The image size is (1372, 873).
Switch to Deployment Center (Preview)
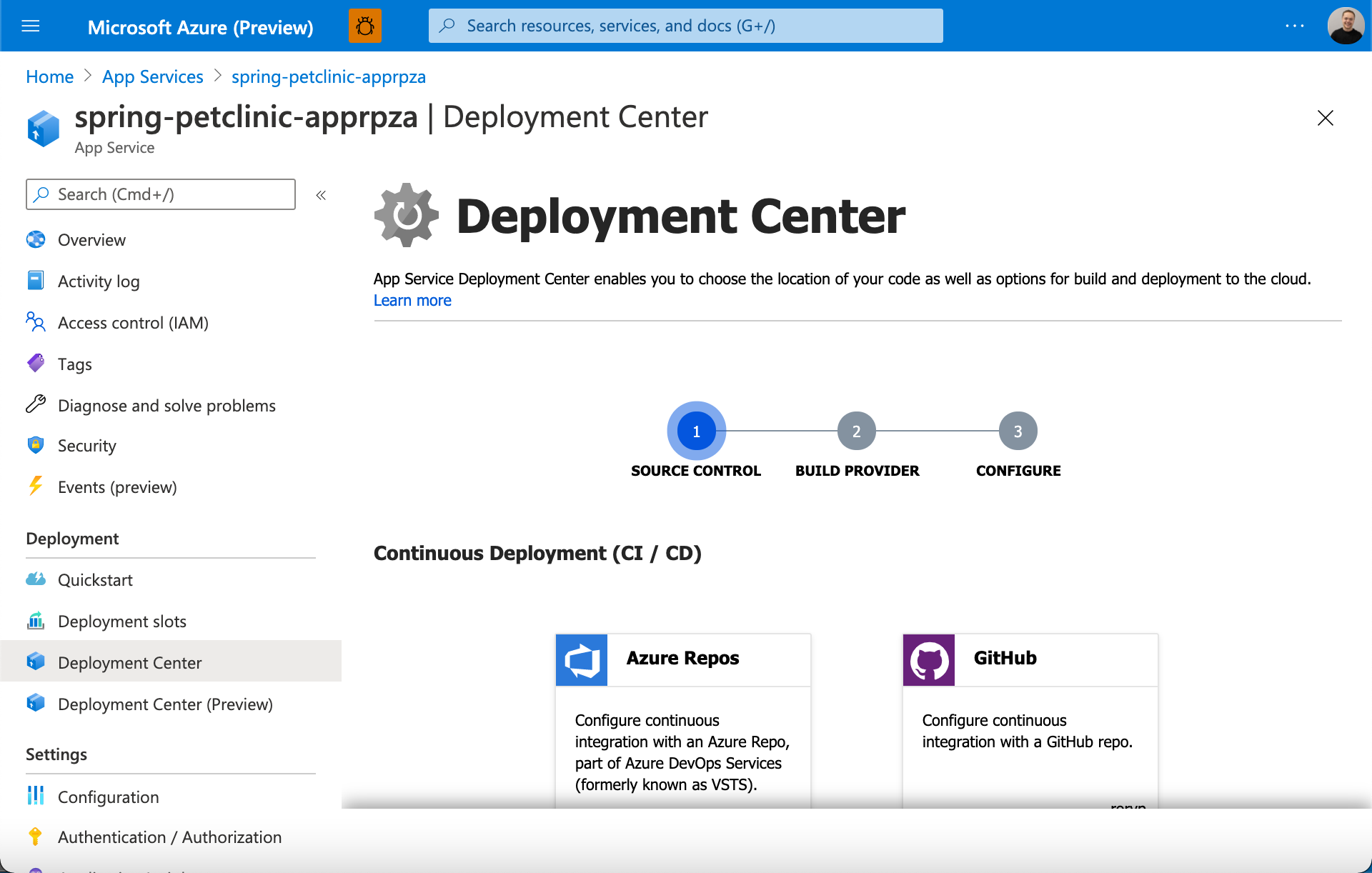165,704
